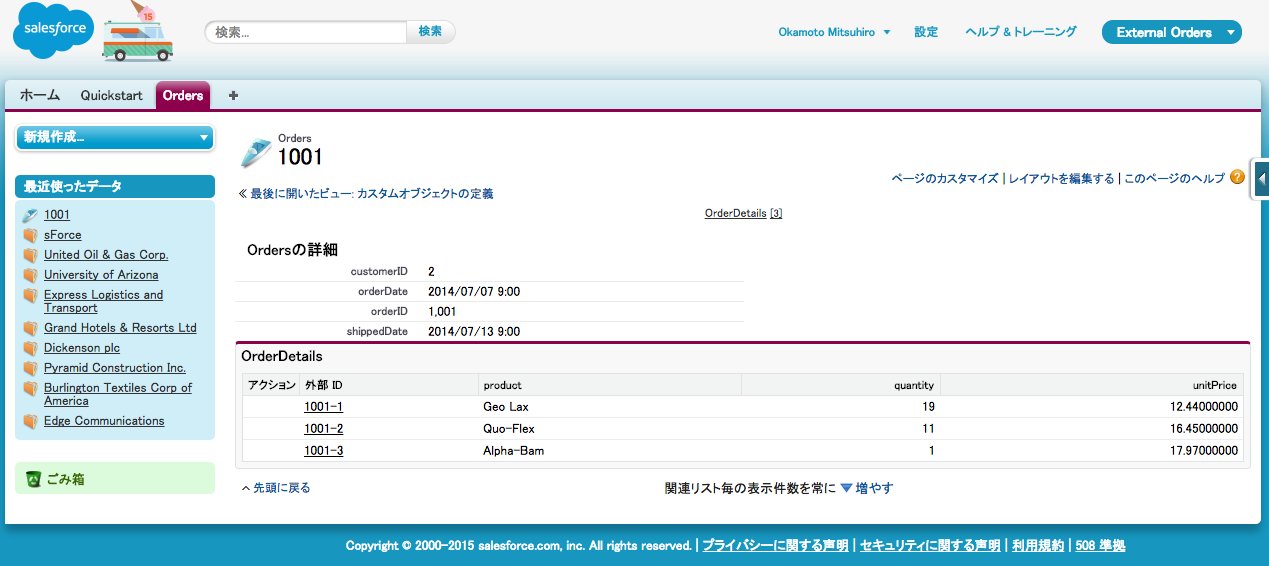1269x566 pixels.
Task: Click into the 検索 search field
Action: point(306,32)
